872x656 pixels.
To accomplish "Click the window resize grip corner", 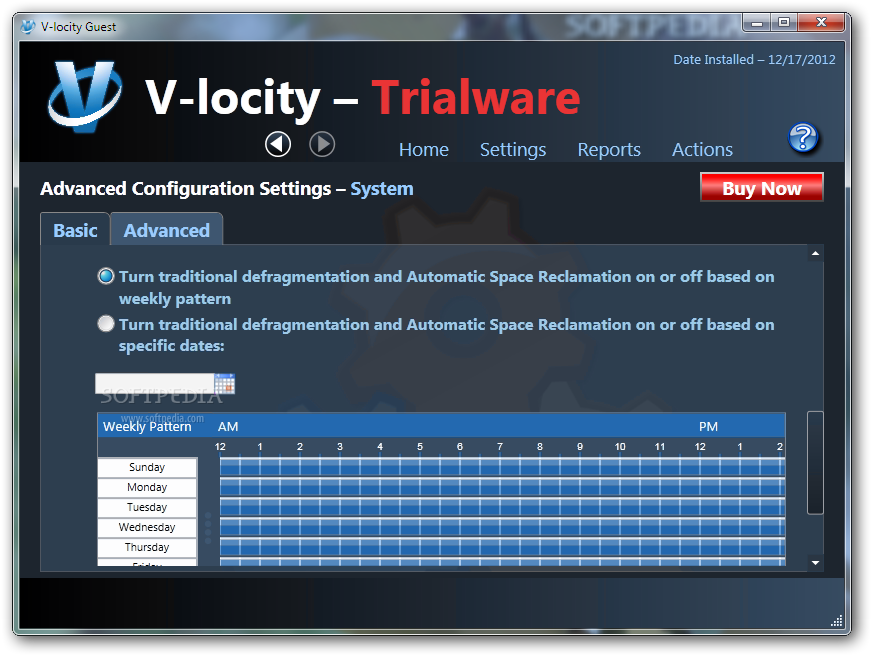I will pos(837,620).
